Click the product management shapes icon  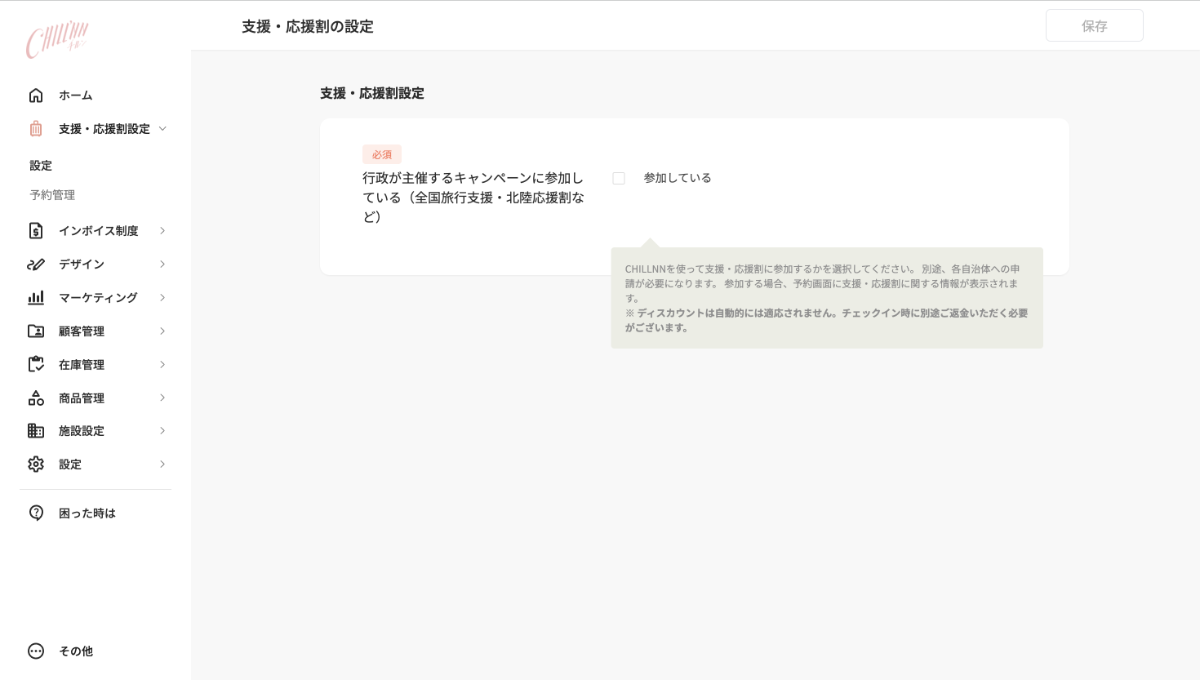coord(36,398)
